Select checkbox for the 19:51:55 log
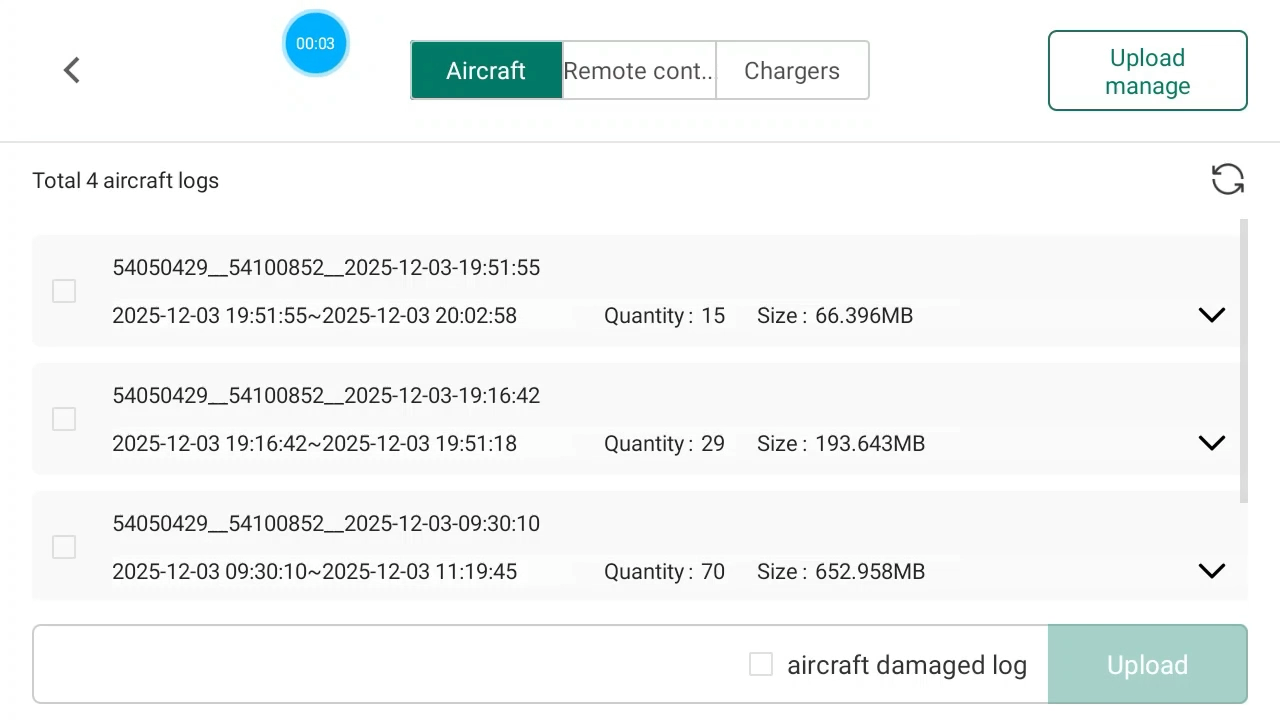The height and width of the screenshot is (720, 1280). click(64, 291)
